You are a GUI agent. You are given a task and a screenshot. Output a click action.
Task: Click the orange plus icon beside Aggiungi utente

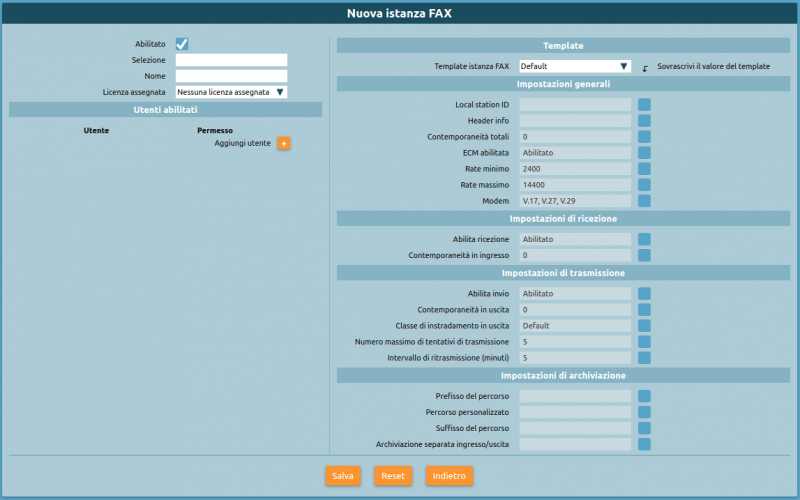[283, 144]
